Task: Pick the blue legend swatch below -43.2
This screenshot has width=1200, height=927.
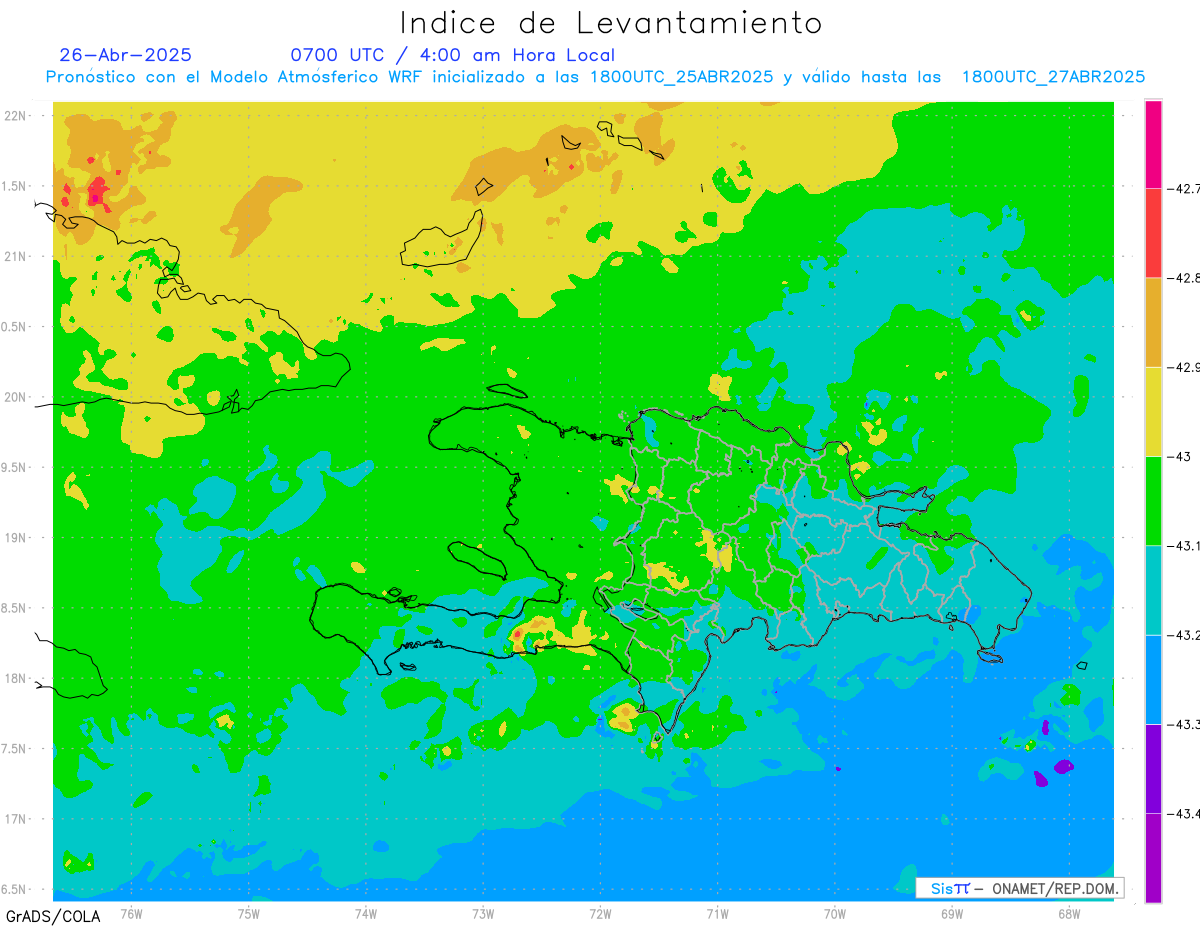Action: click(x=1153, y=679)
